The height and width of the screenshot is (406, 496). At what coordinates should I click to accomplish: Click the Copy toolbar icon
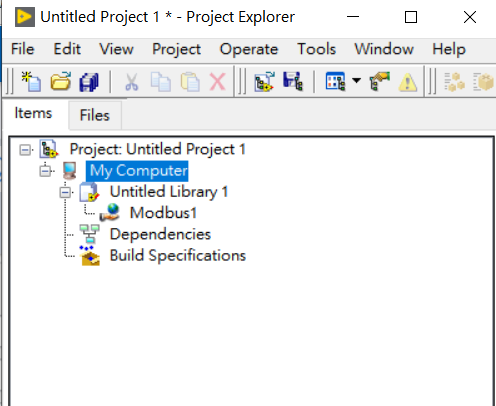[160, 82]
